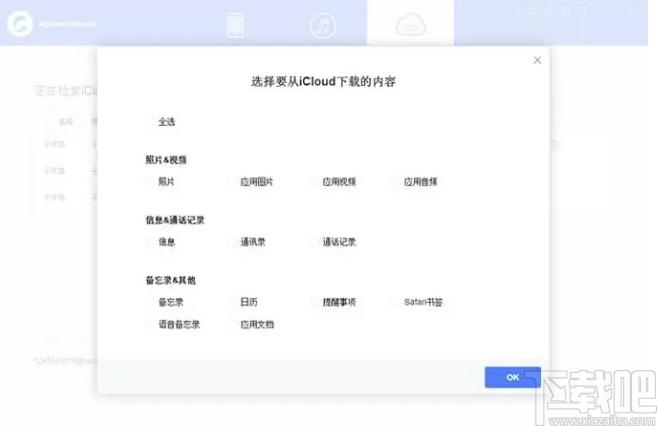
Task: Select the 语音备忘录 checkbox
Action: pyautogui.click(x=150, y=324)
